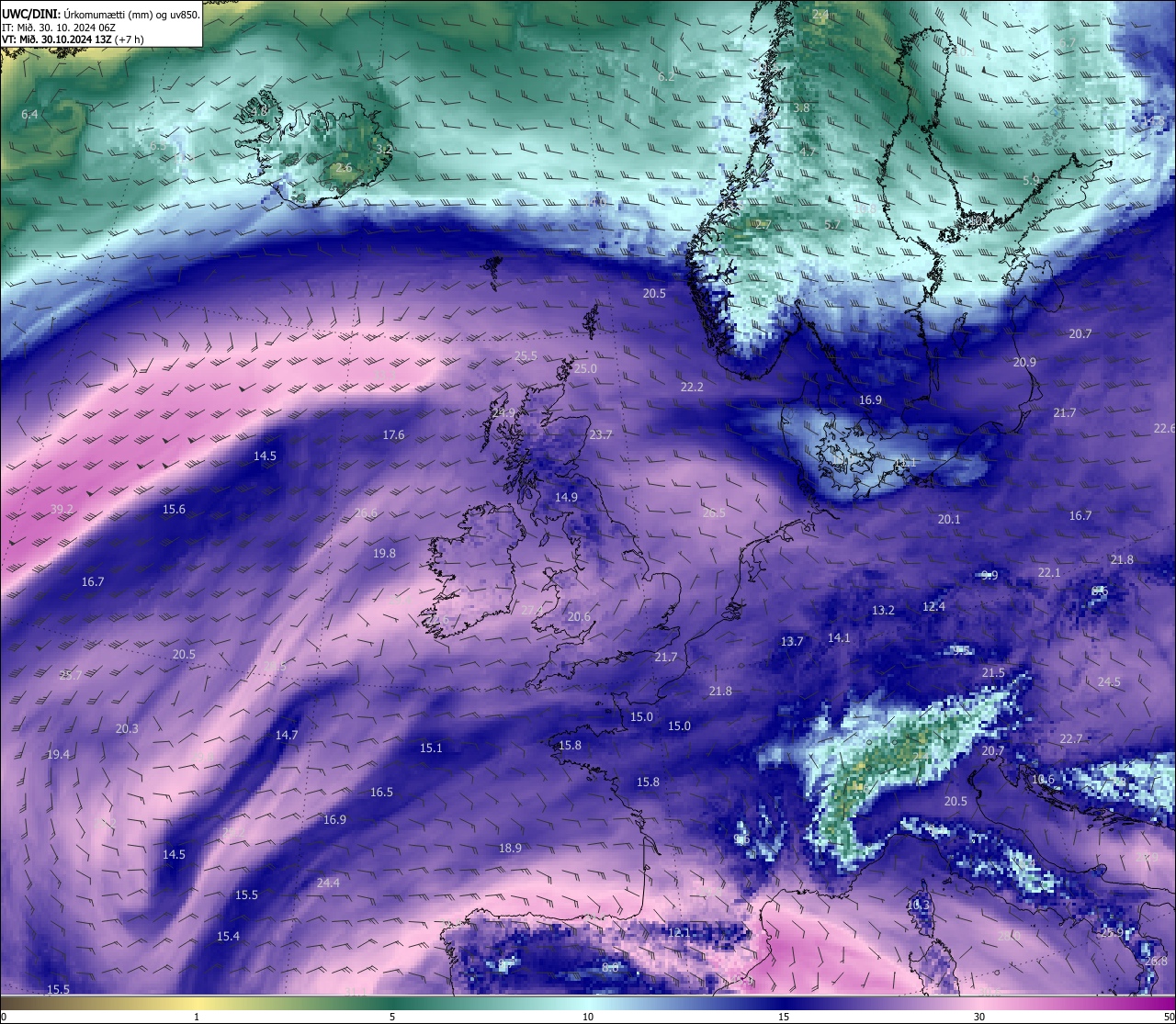Click the 20.6 value over Wales
Image resolution: width=1176 pixels, height=1024 pixels.
579,616
